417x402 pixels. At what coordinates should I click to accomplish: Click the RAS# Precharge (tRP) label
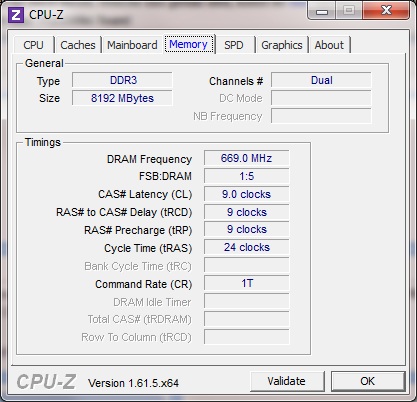(x=138, y=230)
